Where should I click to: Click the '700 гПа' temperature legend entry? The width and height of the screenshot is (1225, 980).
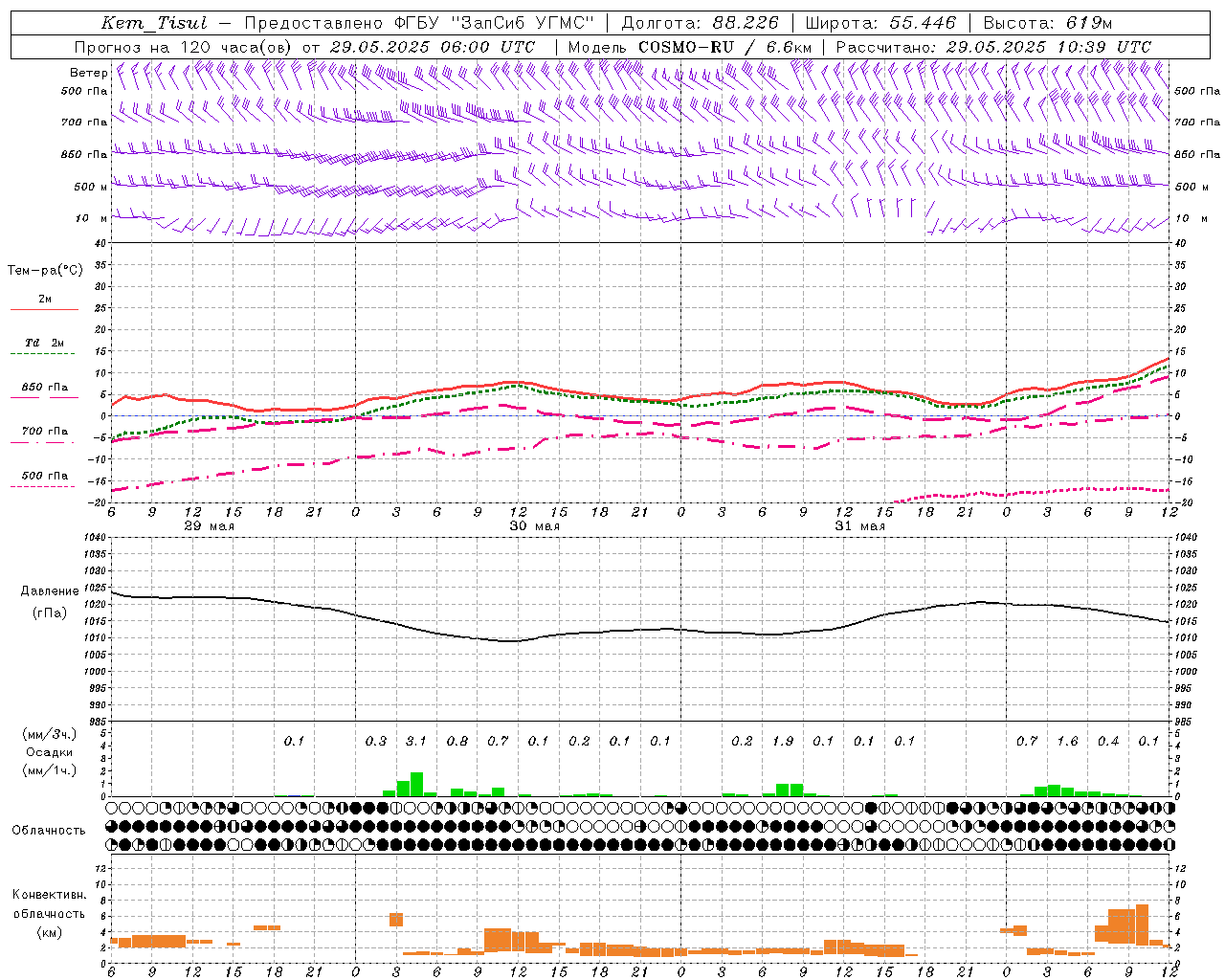tap(45, 431)
